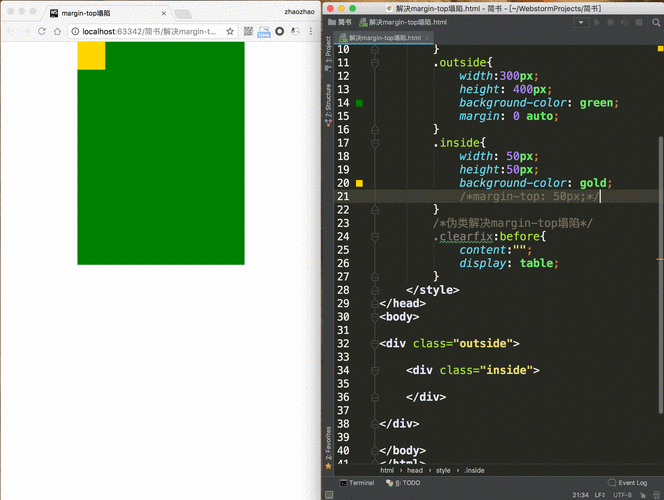Image resolution: width=664 pixels, height=500 pixels.
Task: Reload the page in Chrome
Action: pos(42,31)
